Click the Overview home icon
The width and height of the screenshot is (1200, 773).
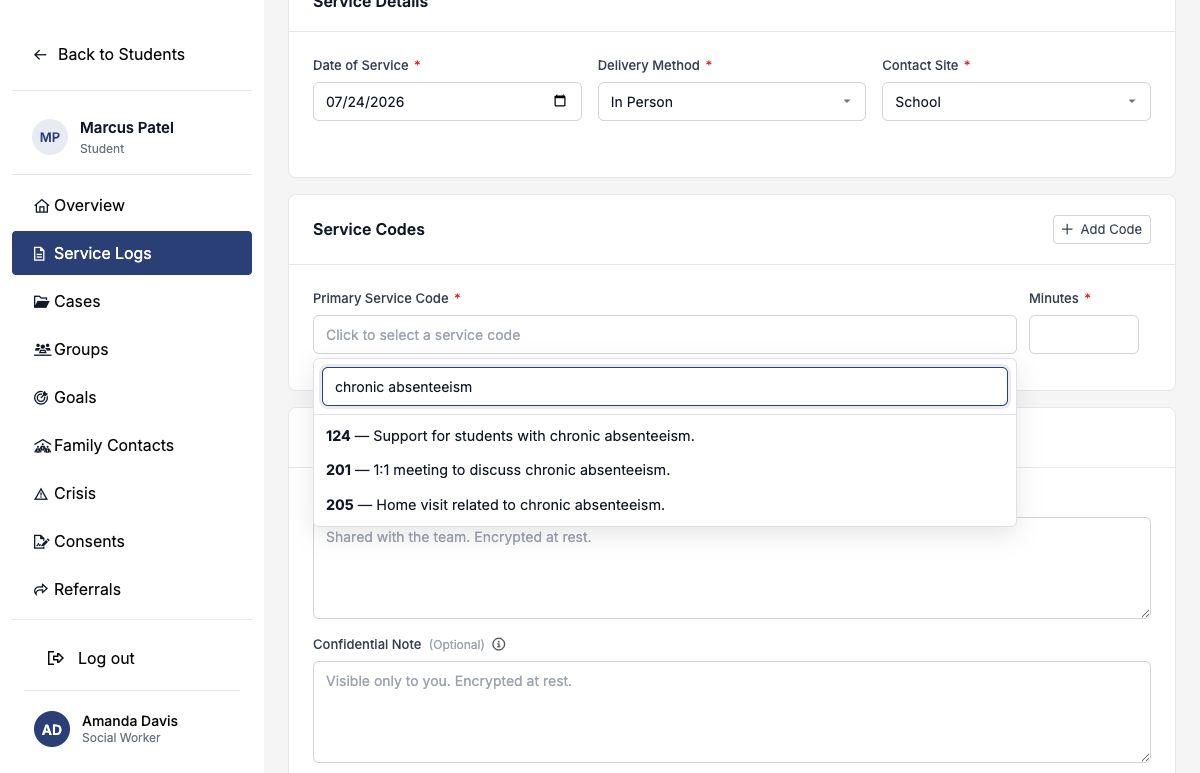pos(41,206)
